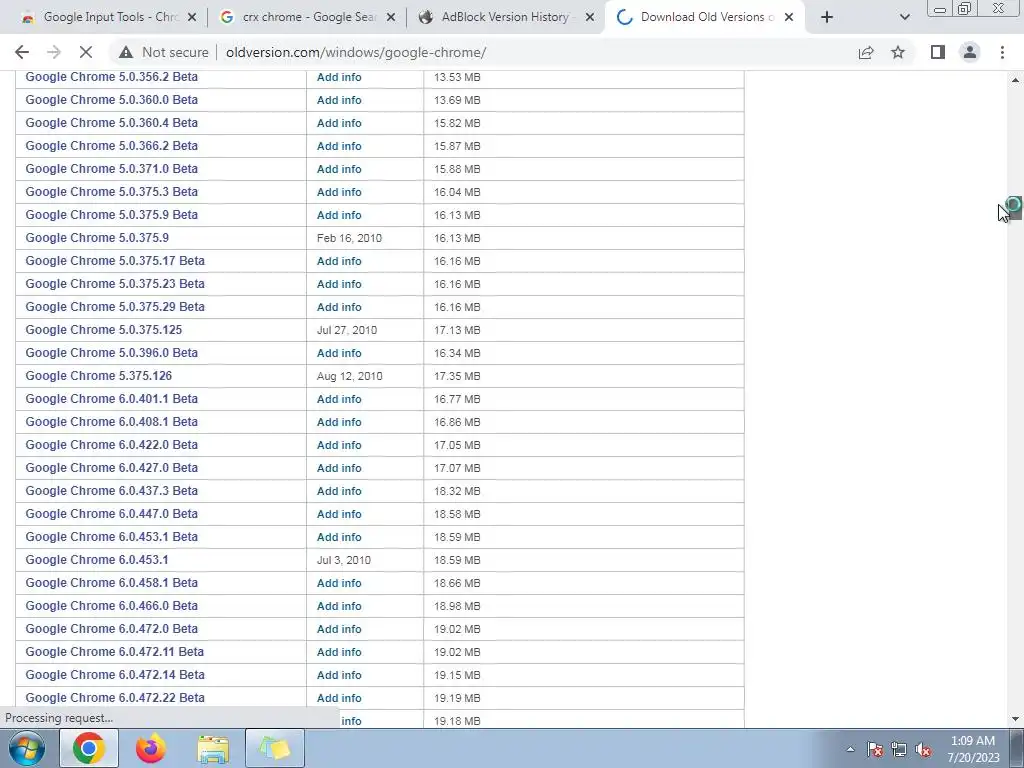Image resolution: width=1024 pixels, height=768 pixels.
Task: Click Add info for Chrome 6.0.466.0 Beta
Action: click(339, 606)
